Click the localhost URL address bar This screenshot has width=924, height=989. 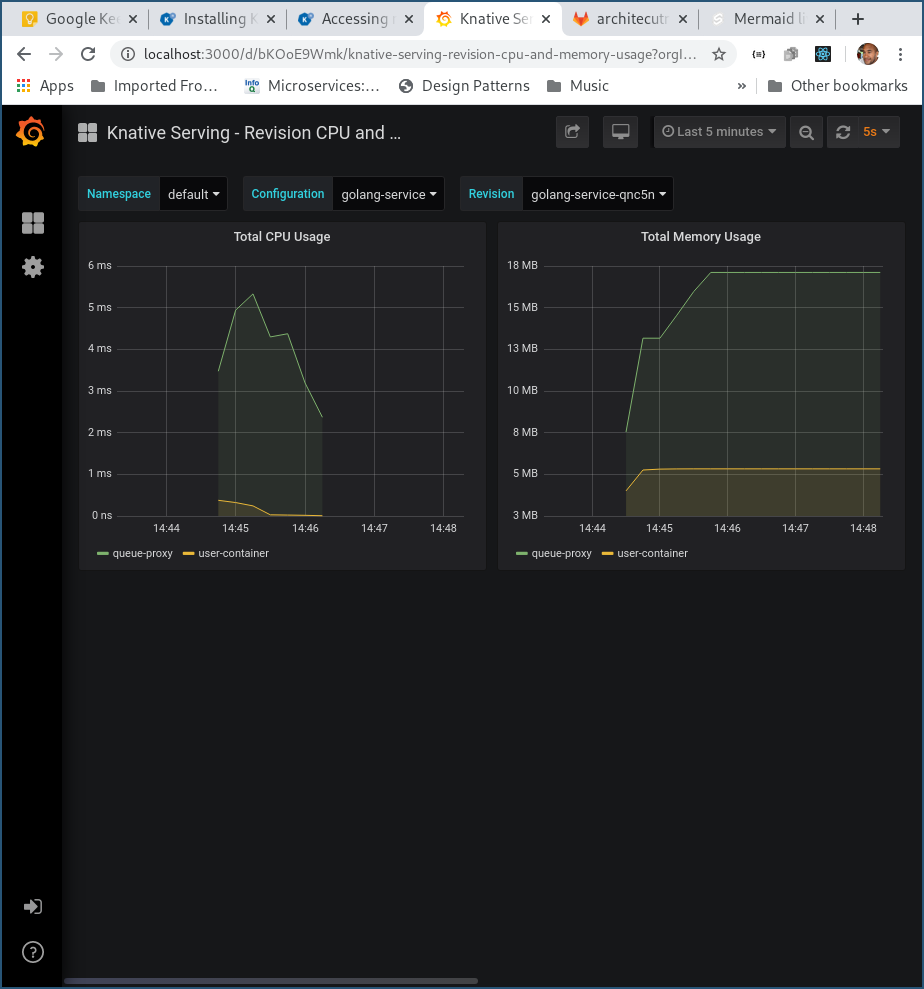point(419,55)
